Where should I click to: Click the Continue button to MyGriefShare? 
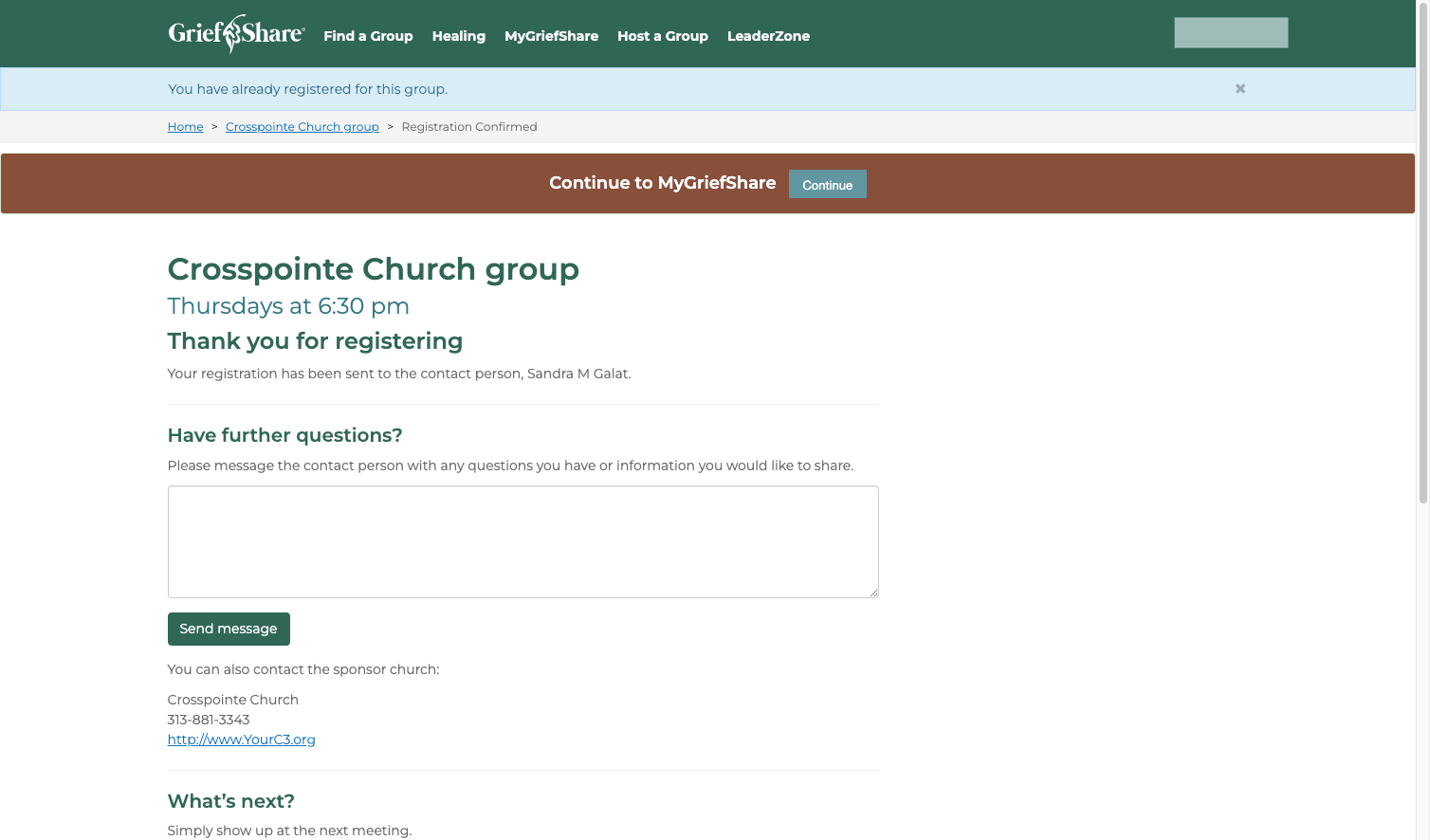828,184
